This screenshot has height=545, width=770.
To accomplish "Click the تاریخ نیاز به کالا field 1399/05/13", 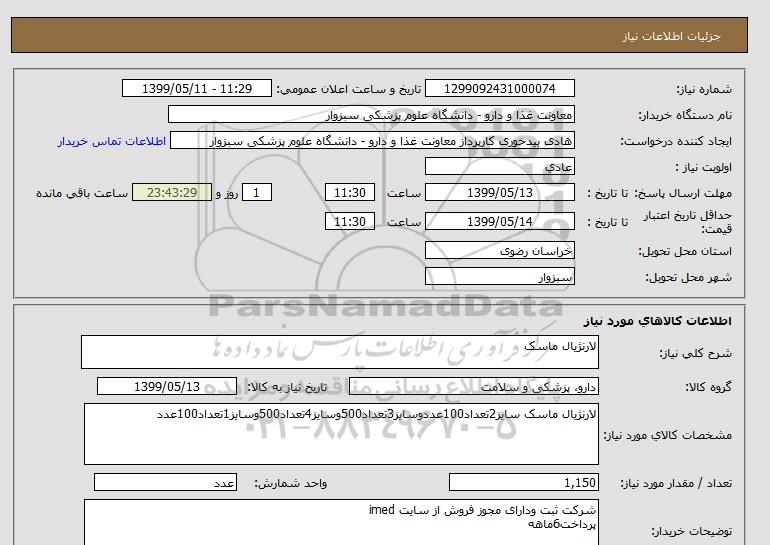I will [167, 386].
